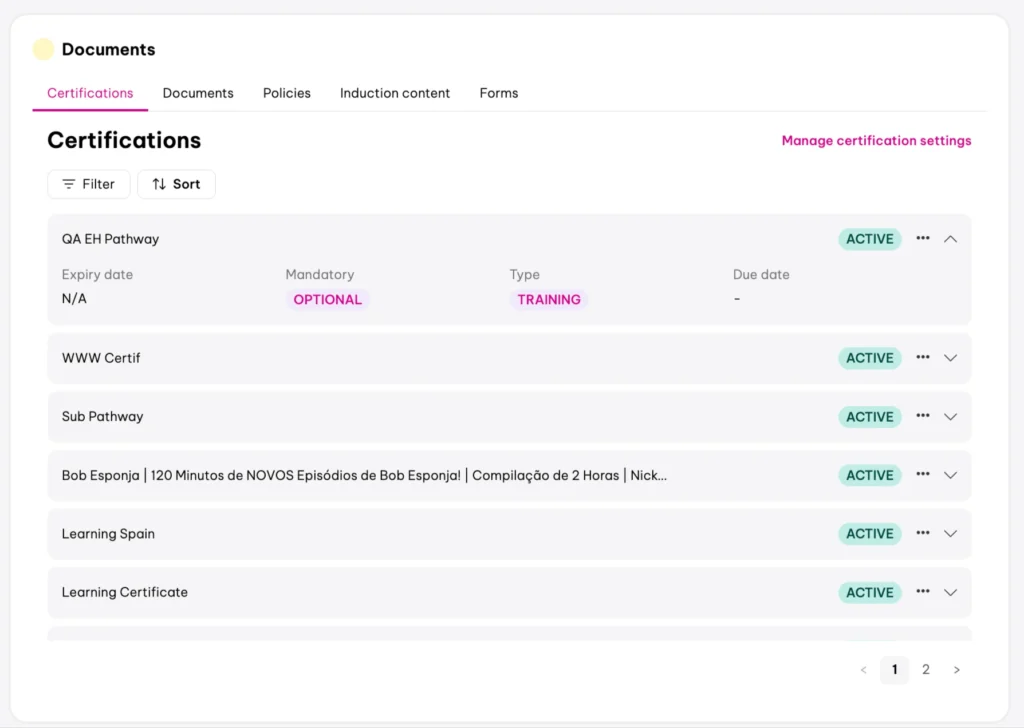1024x728 pixels.
Task: Click the Certifications page heading
Action: pyautogui.click(x=124, y=140)
